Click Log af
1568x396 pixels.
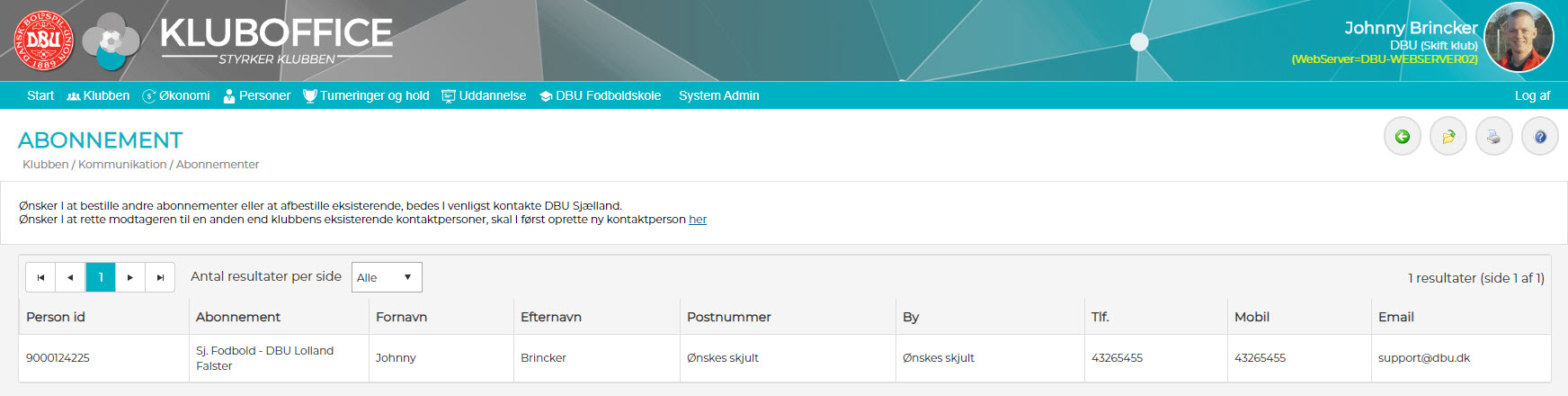[x=1532, y=95]
